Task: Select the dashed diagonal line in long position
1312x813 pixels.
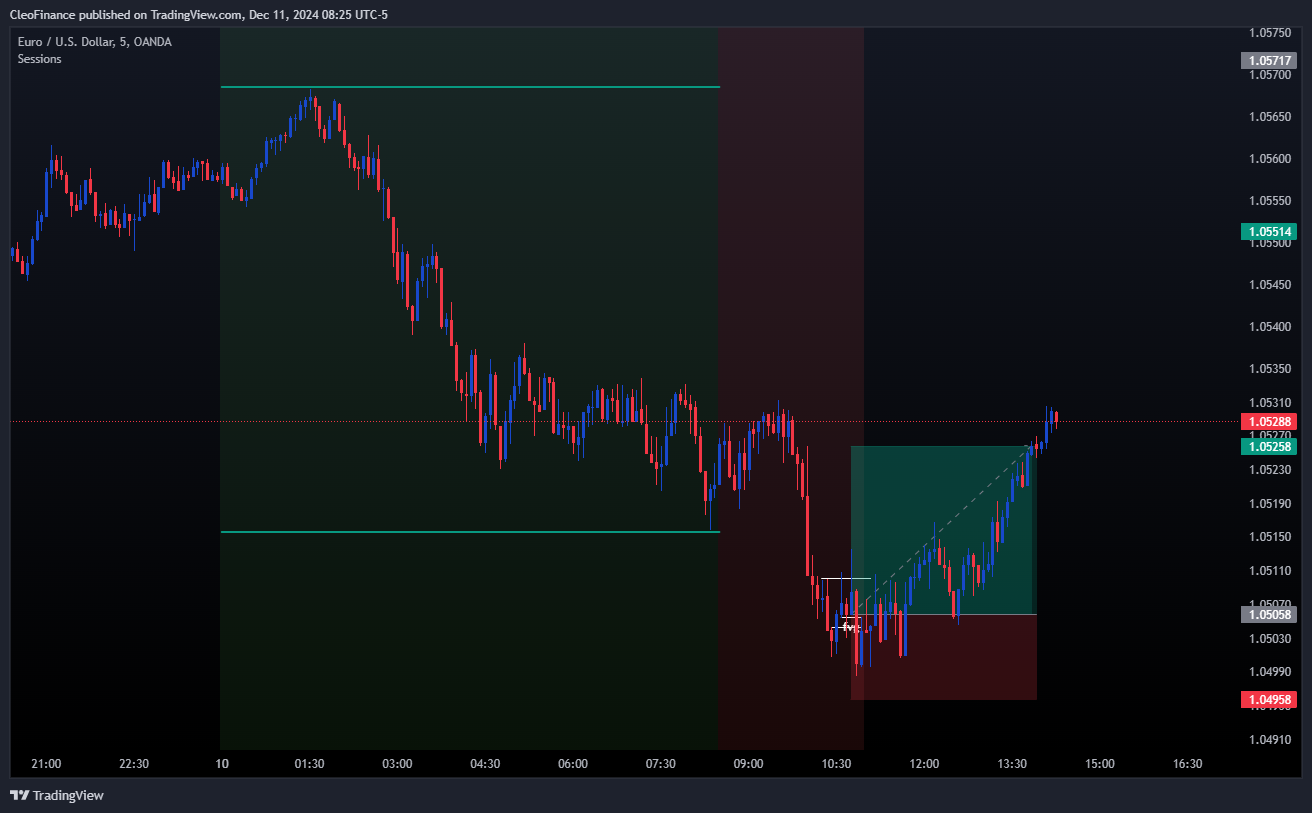Action: point(943,530)
